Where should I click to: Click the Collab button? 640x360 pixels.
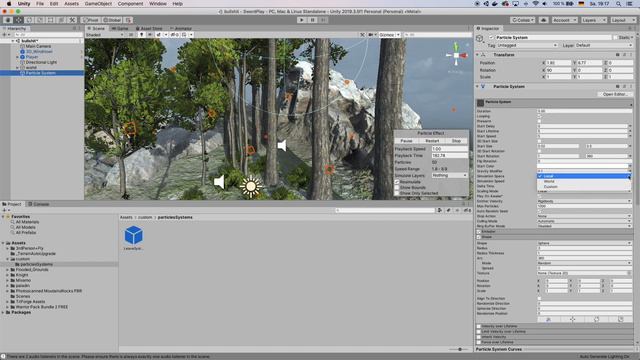(x=522, y=20)
